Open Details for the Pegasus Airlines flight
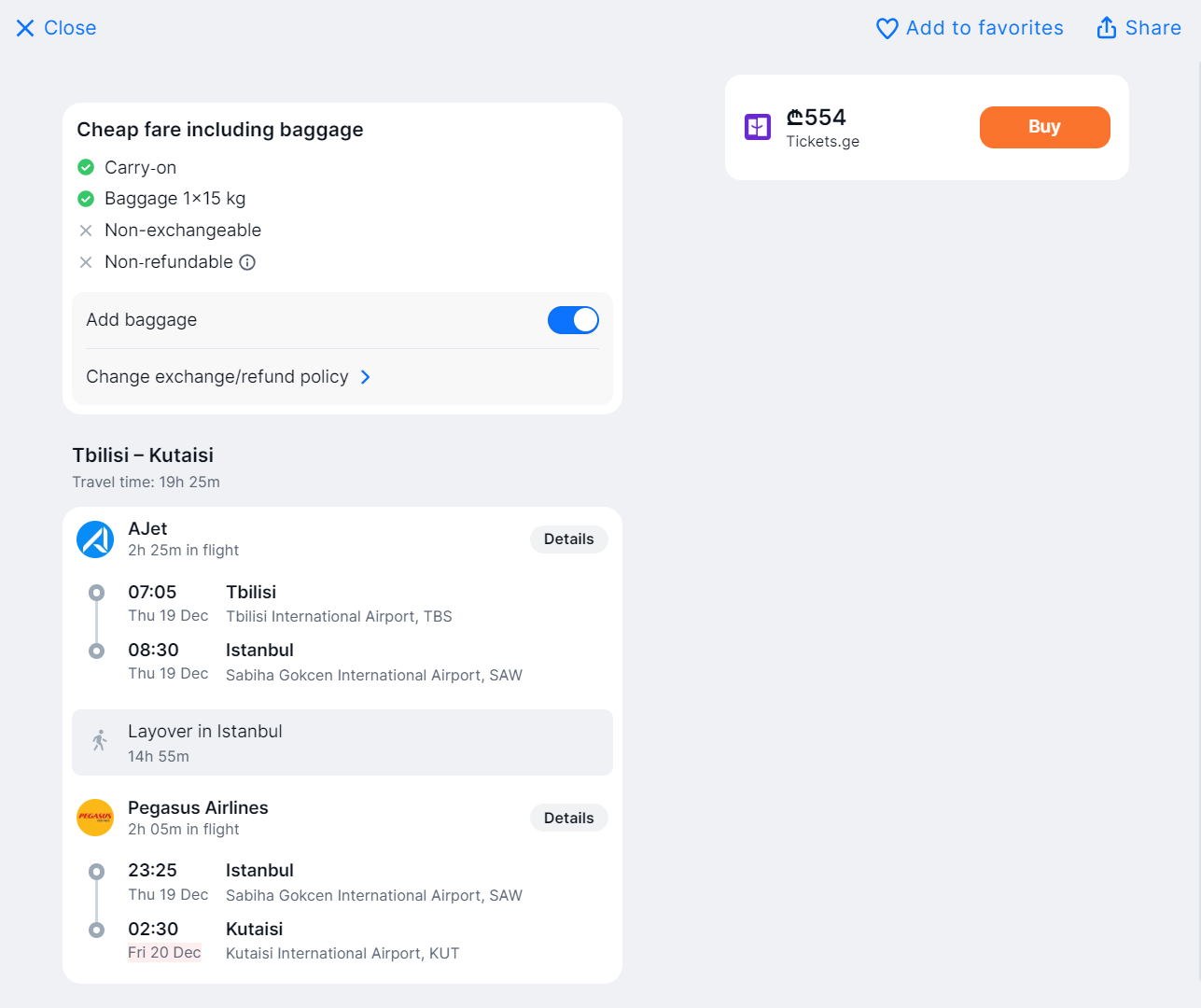This screenshot has height=1008, width=1201. (x=569, y=818)
